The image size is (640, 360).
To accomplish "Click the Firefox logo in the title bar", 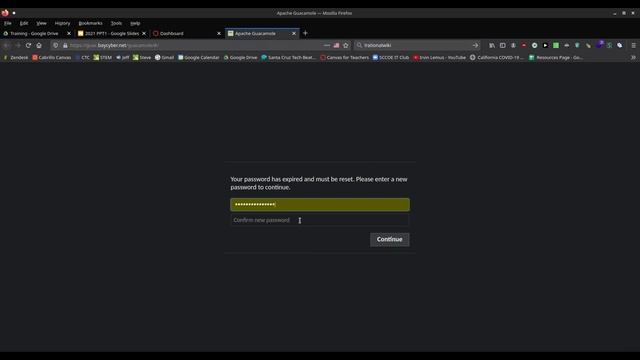I will (5, 13).
